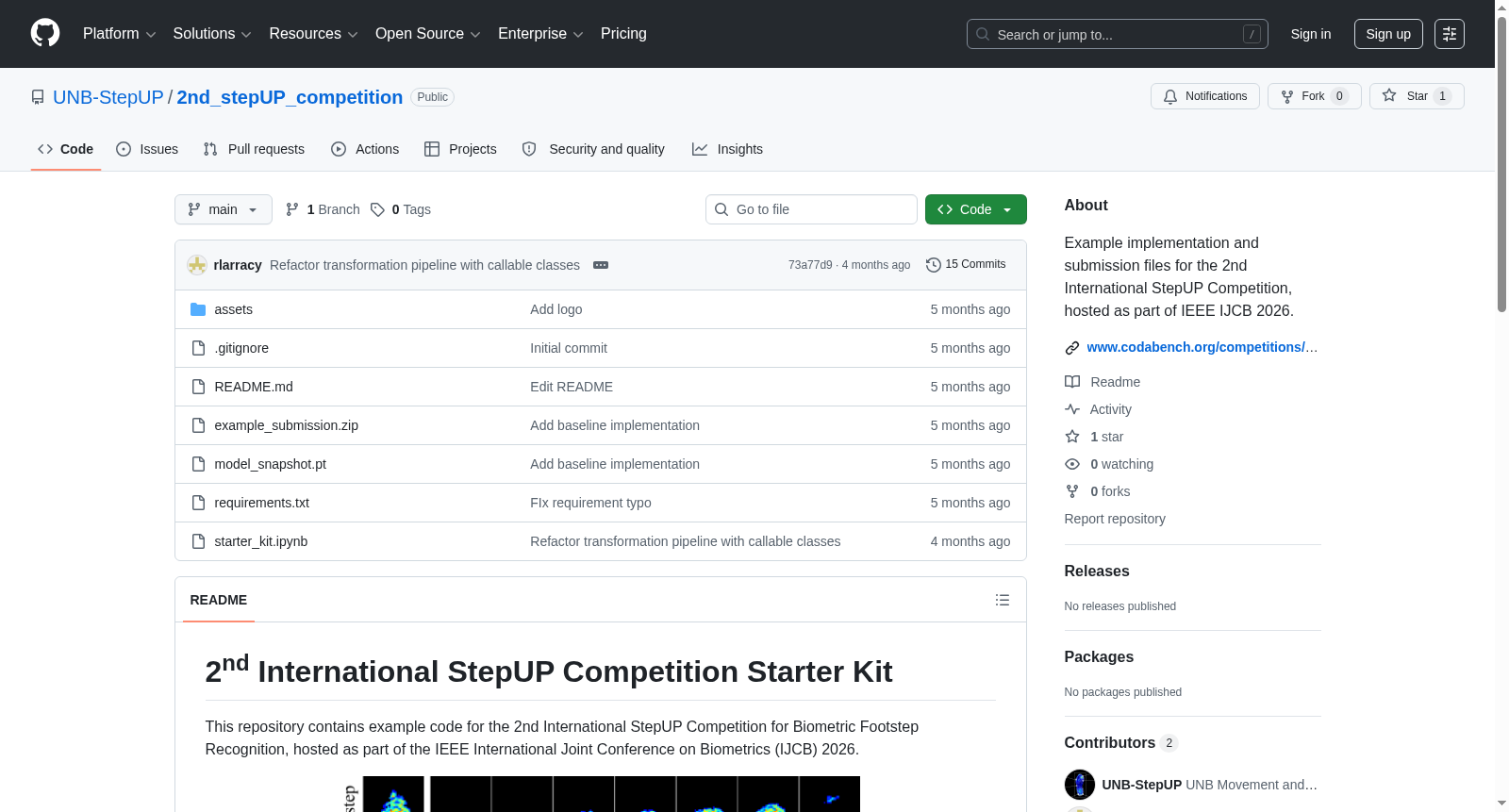The width and height of the screenshot is (1509, 812).
Task: Click the Releases heading link
Action: click(x=1097, y=572)
